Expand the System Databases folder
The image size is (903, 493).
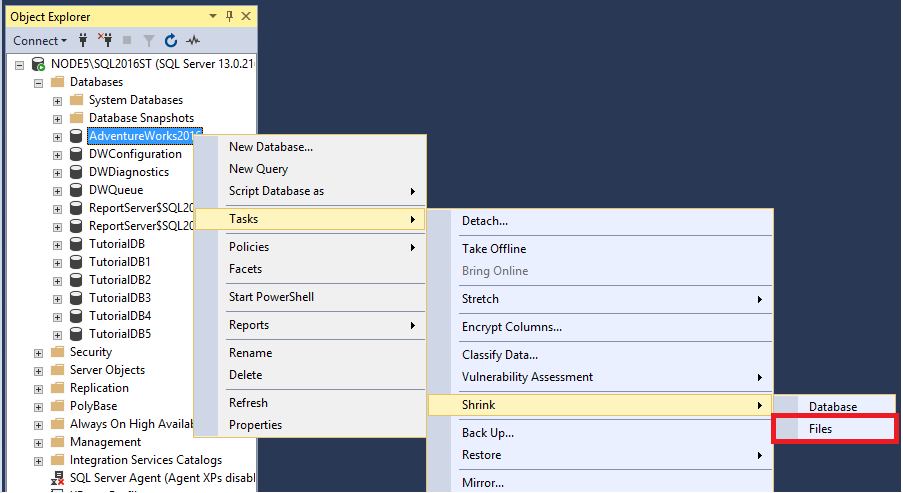click(x=57, y=100)
